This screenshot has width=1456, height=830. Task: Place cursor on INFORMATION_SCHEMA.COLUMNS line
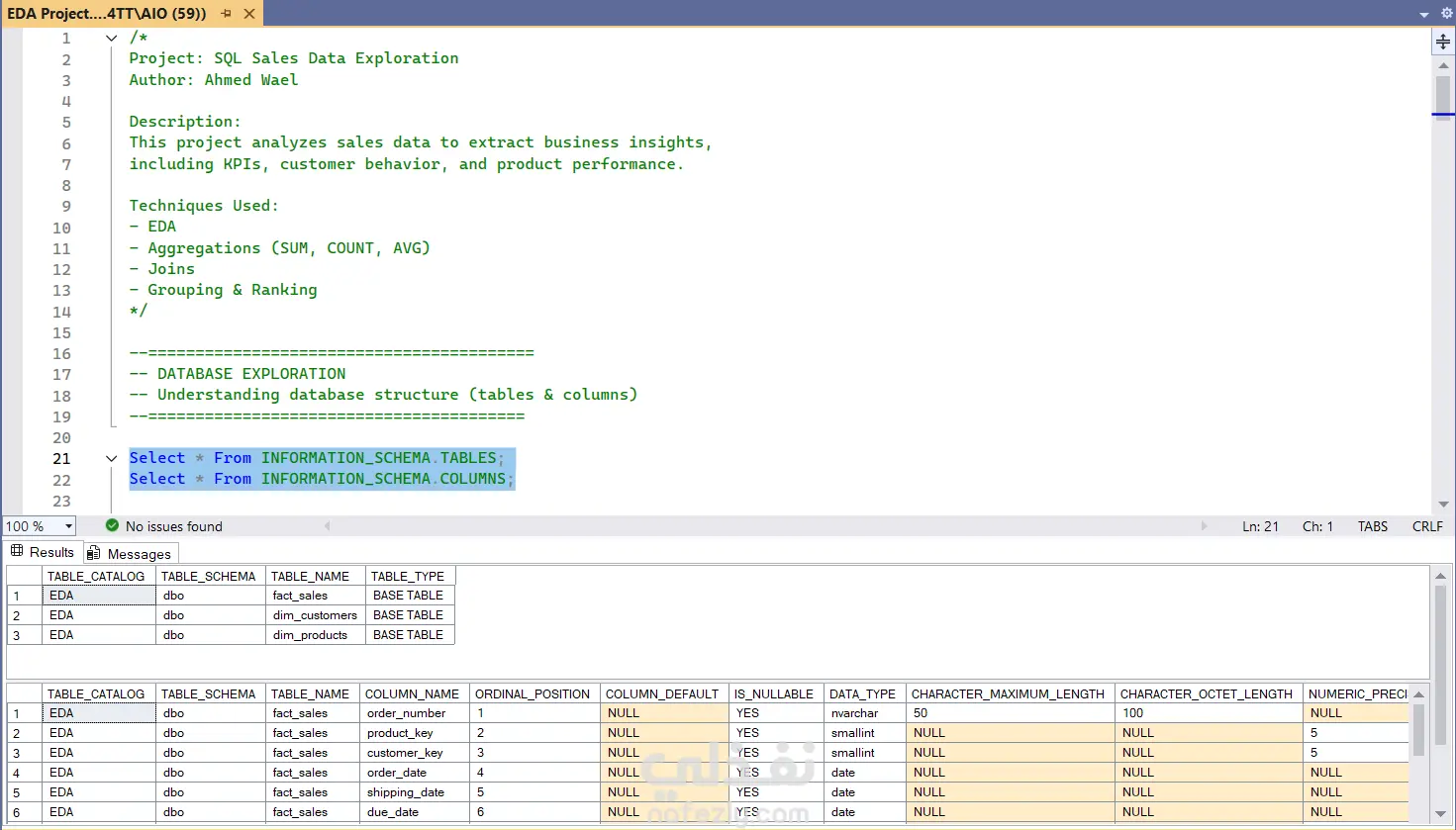[x=322, y=479]
